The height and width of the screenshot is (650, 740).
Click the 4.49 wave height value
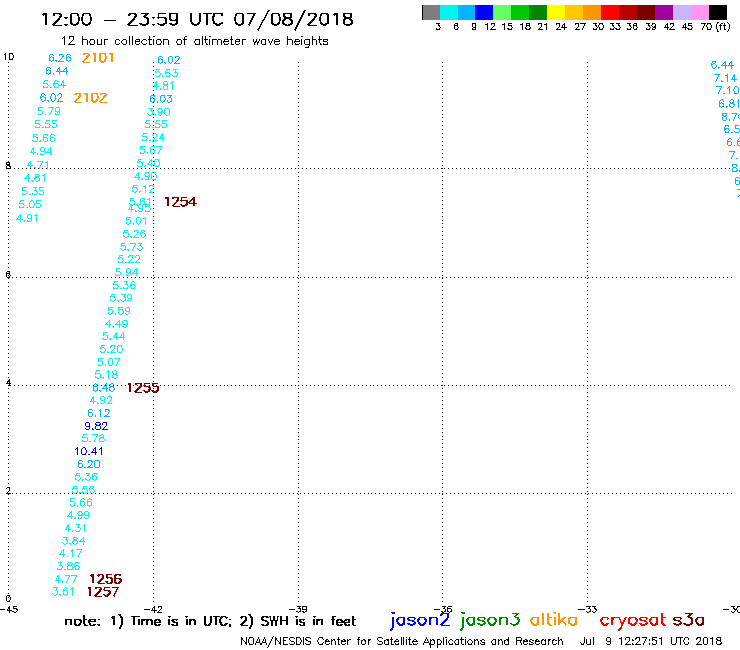(x=117, y=324)
